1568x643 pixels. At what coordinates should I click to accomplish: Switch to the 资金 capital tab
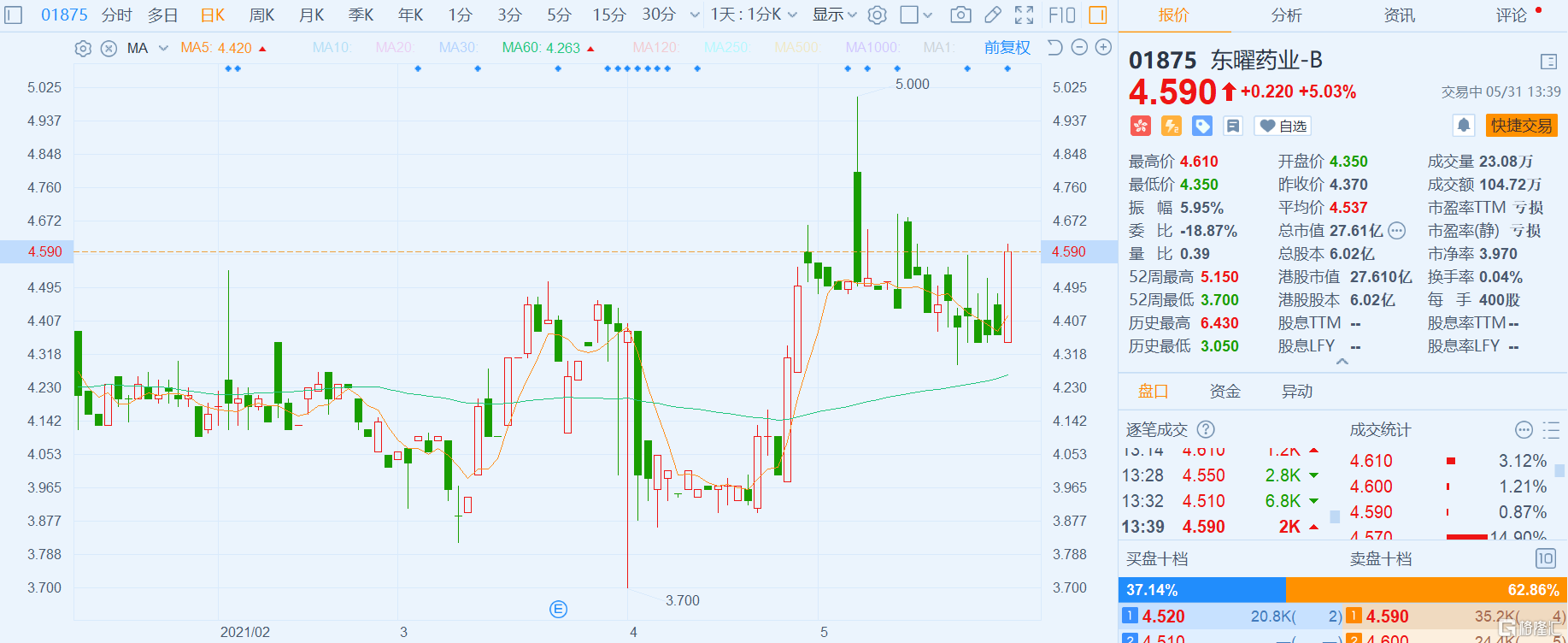(1225, 392)
